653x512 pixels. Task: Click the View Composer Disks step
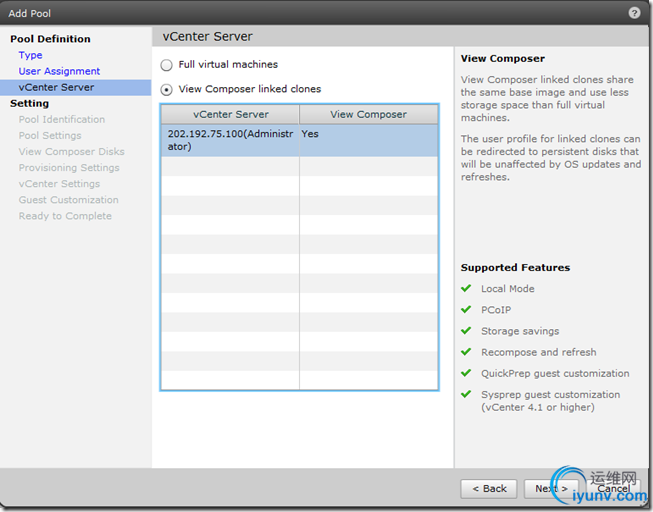[72, 152]
